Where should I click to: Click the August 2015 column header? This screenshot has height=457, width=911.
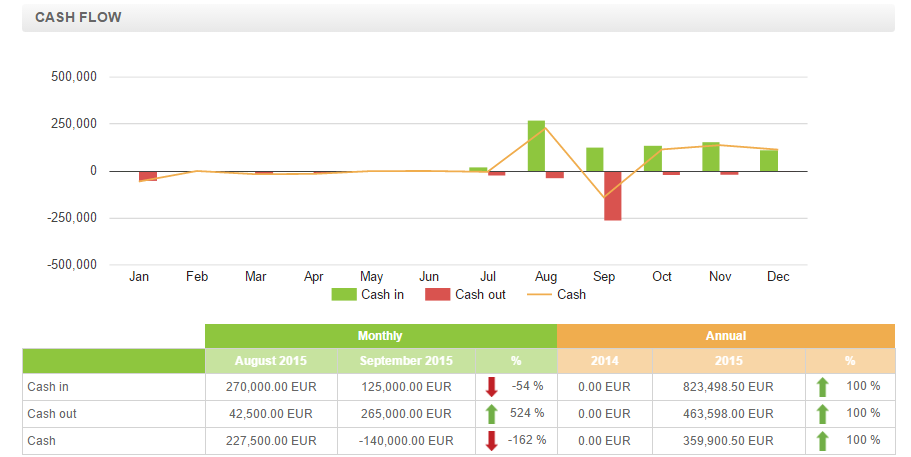[x=271, y=361]
